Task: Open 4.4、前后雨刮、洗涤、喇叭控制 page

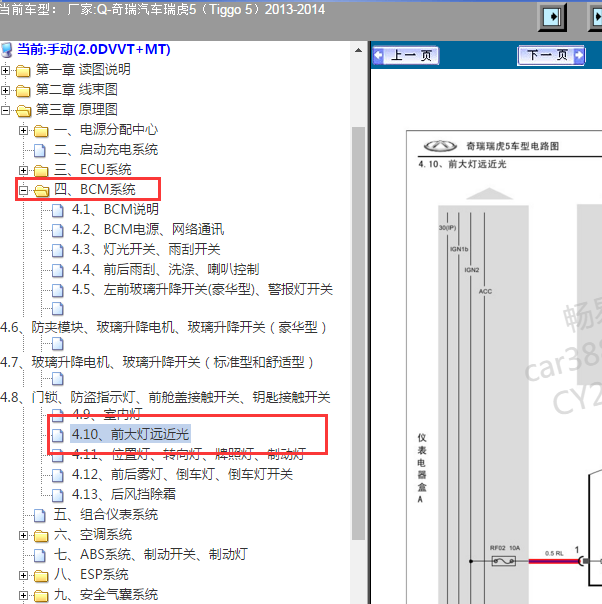Action: pos(166,270)
